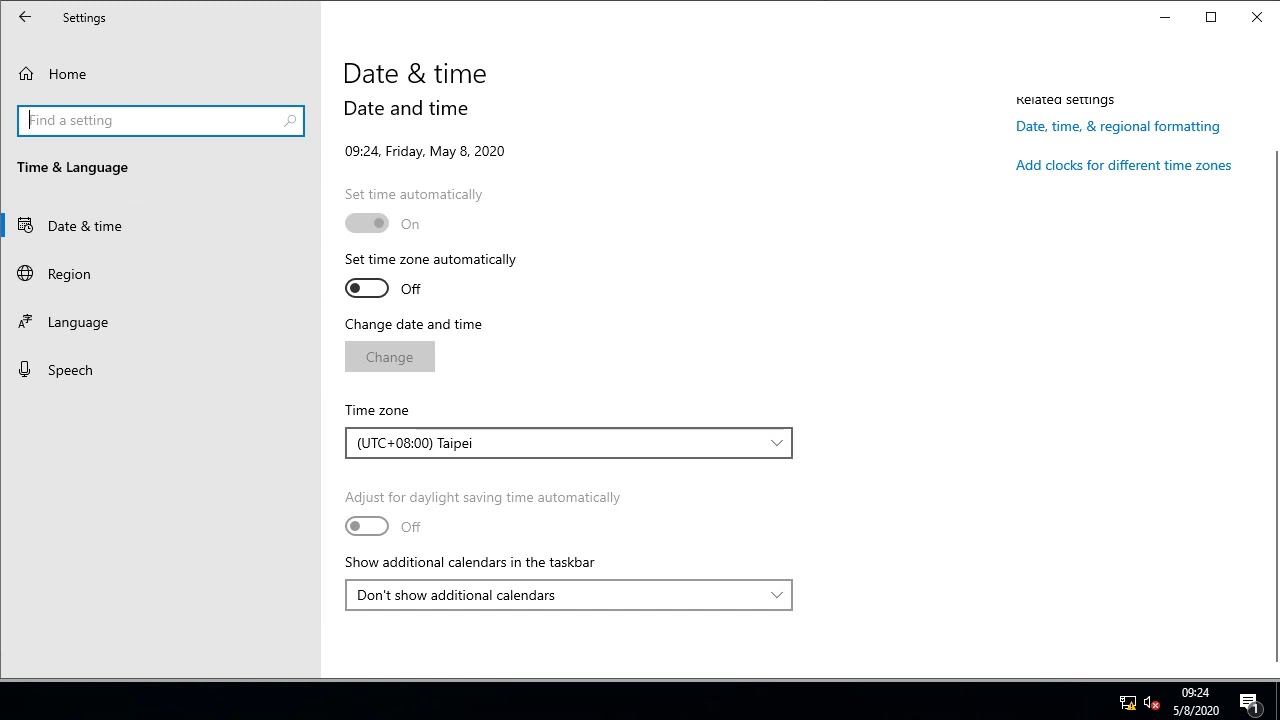The height and width of the screenshot is (720, 1280).
Task: Maximize the Settings window
Action: tap(1211, 17)
